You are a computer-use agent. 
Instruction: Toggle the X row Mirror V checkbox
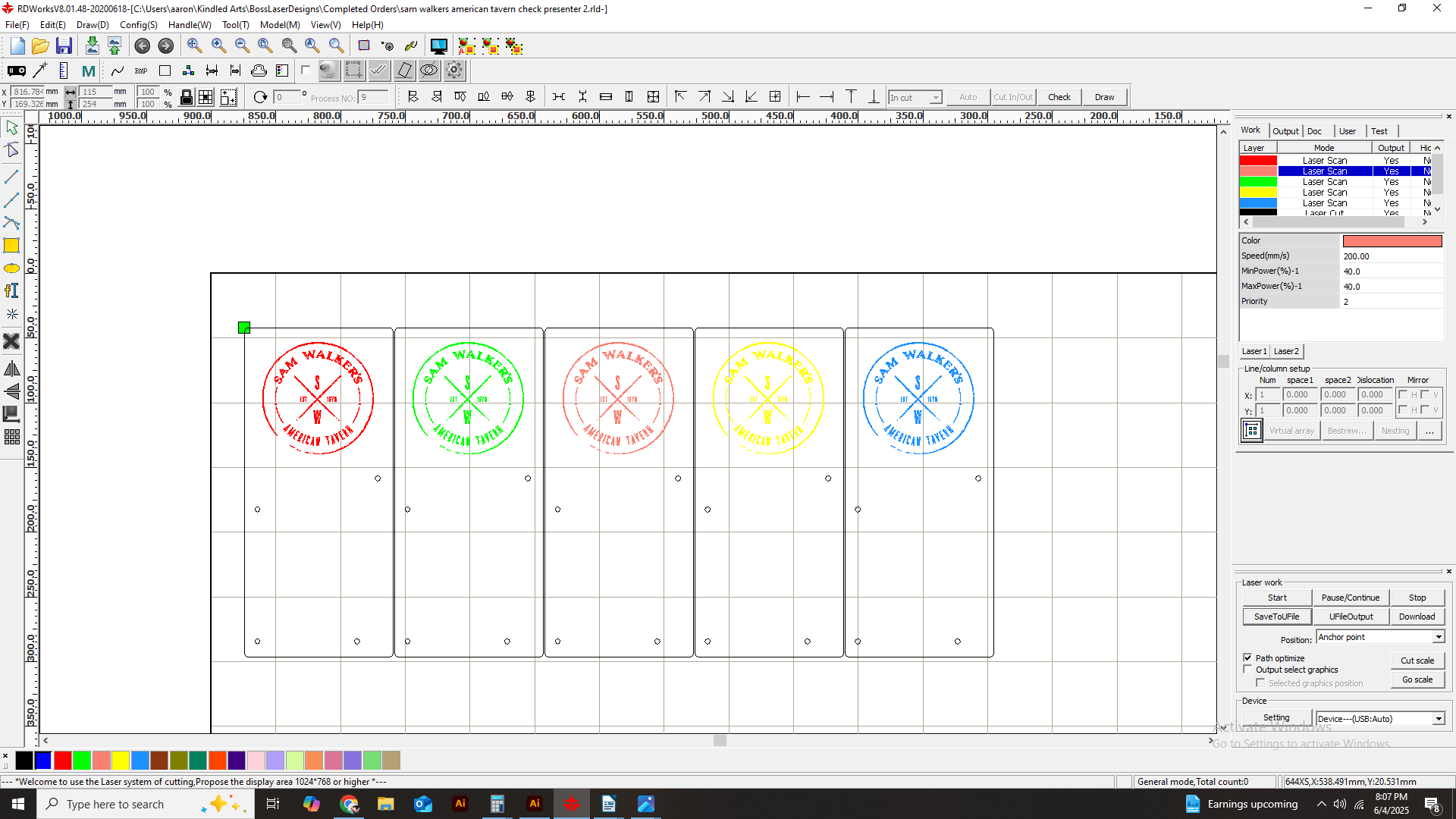(x=1425, y=394)
